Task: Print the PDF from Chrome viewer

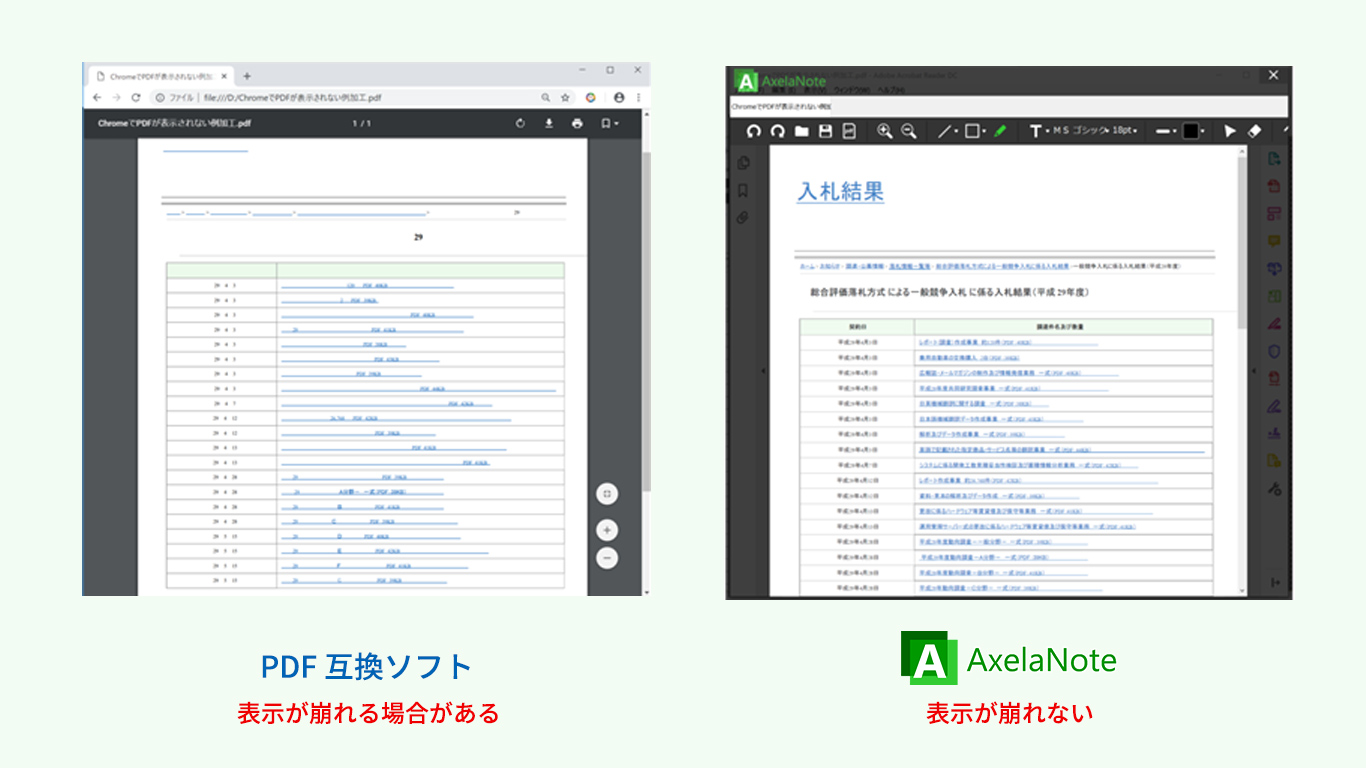Action: pos(577,124)
